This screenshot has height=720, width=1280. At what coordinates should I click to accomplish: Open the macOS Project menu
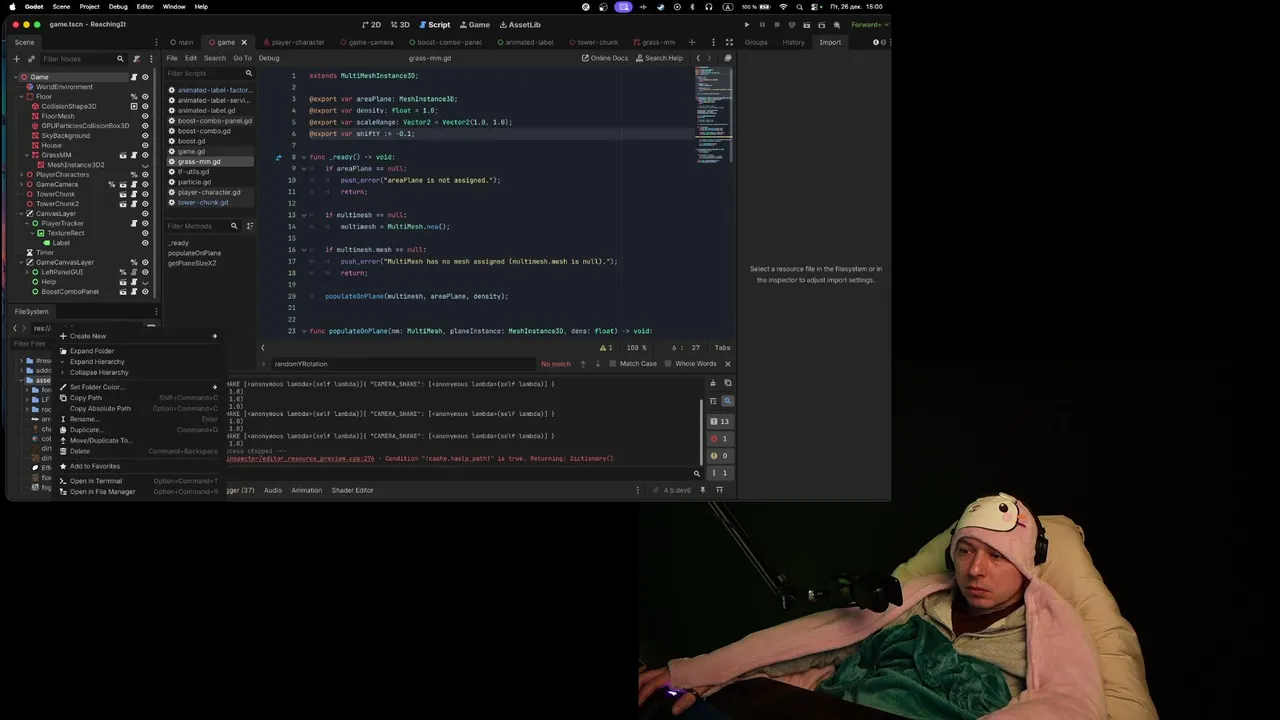pos(89,6)
